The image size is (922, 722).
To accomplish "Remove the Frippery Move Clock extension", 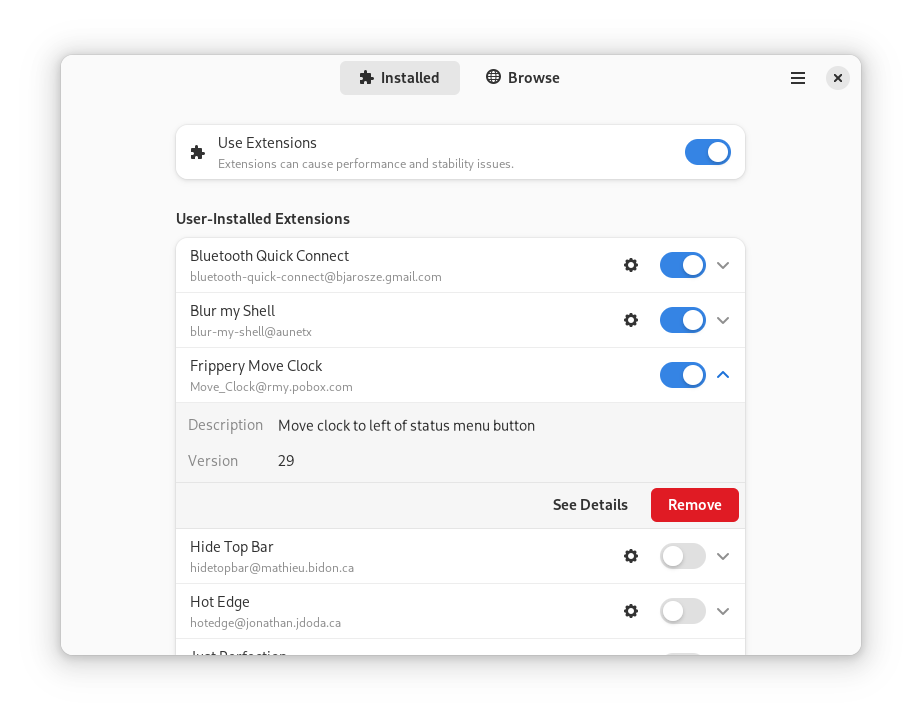I will [694, 504].
